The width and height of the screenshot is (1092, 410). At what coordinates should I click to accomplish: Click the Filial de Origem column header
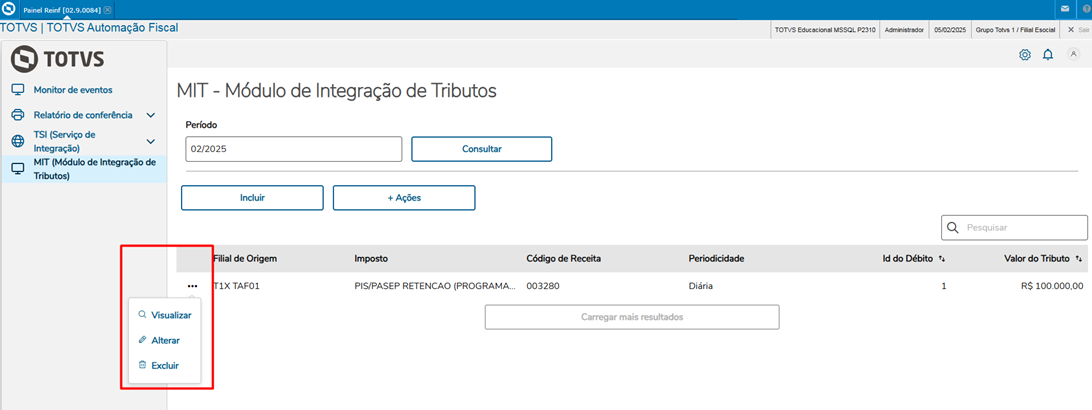245,259
